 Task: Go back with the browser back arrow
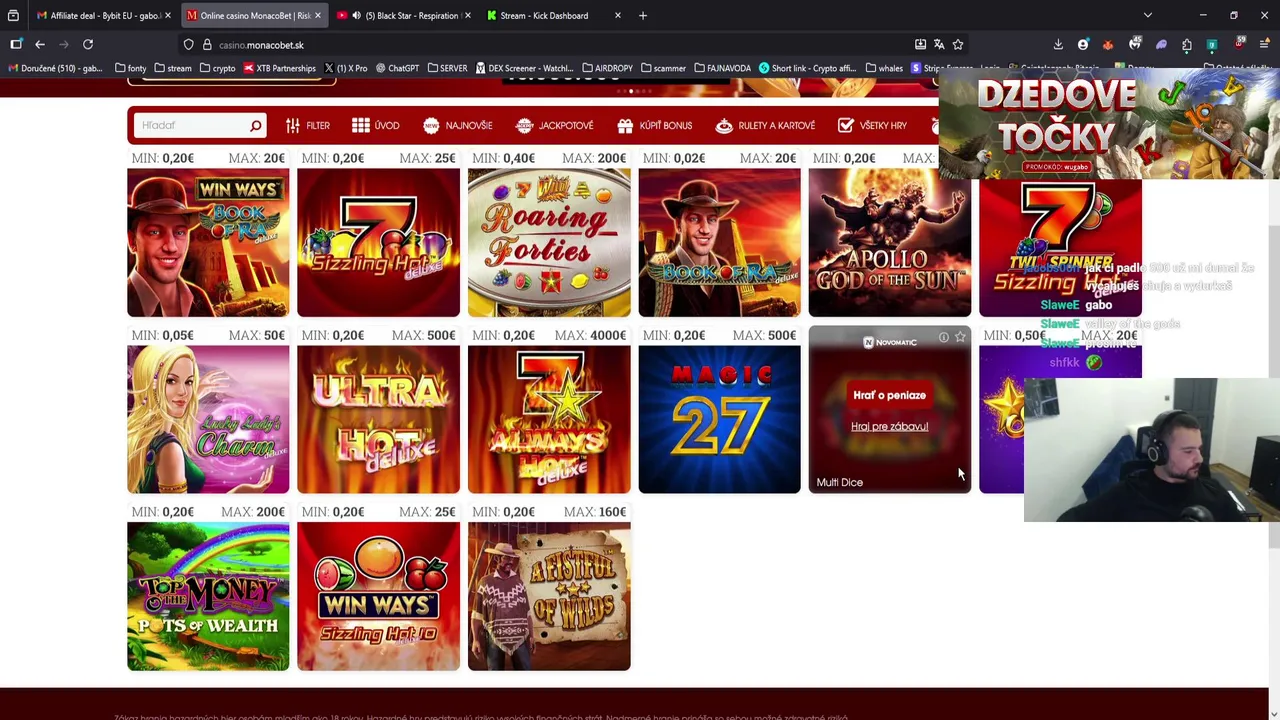(x=40, y=44)
